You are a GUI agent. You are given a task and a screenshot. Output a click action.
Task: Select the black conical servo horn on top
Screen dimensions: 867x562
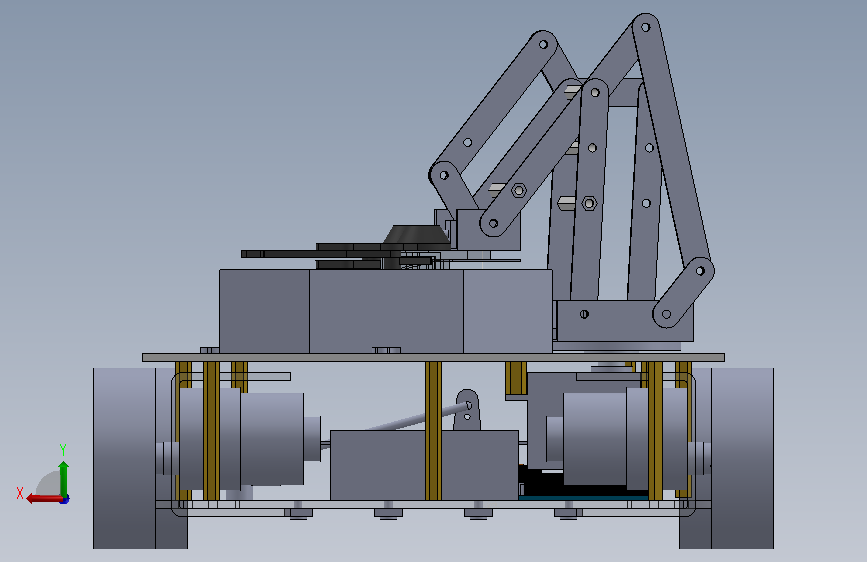416,234
